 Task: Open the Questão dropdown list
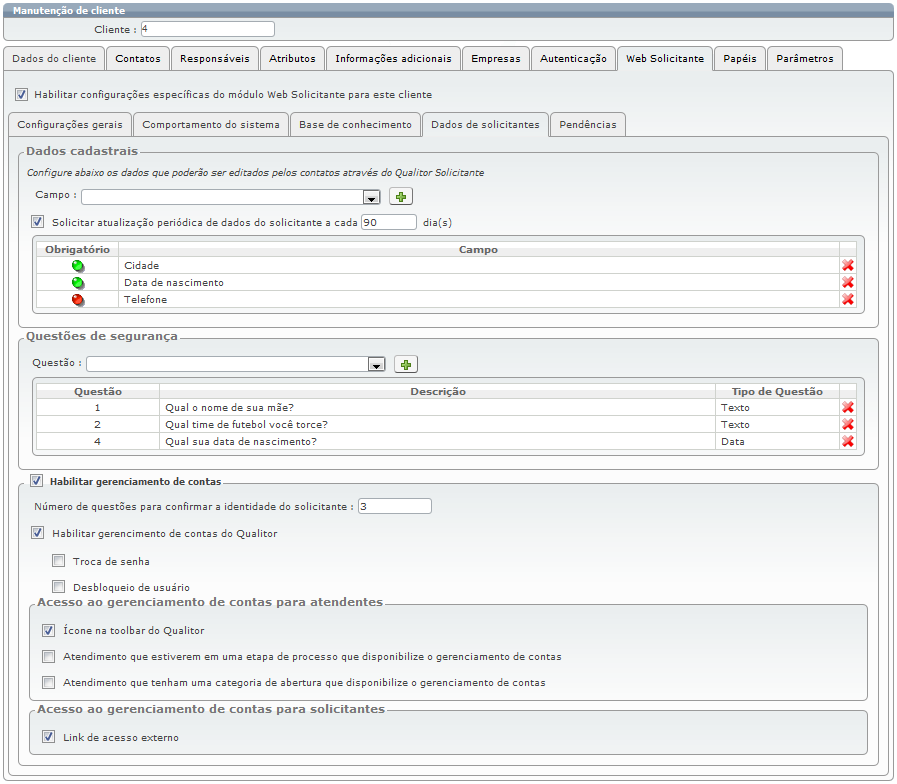point(376,365)
